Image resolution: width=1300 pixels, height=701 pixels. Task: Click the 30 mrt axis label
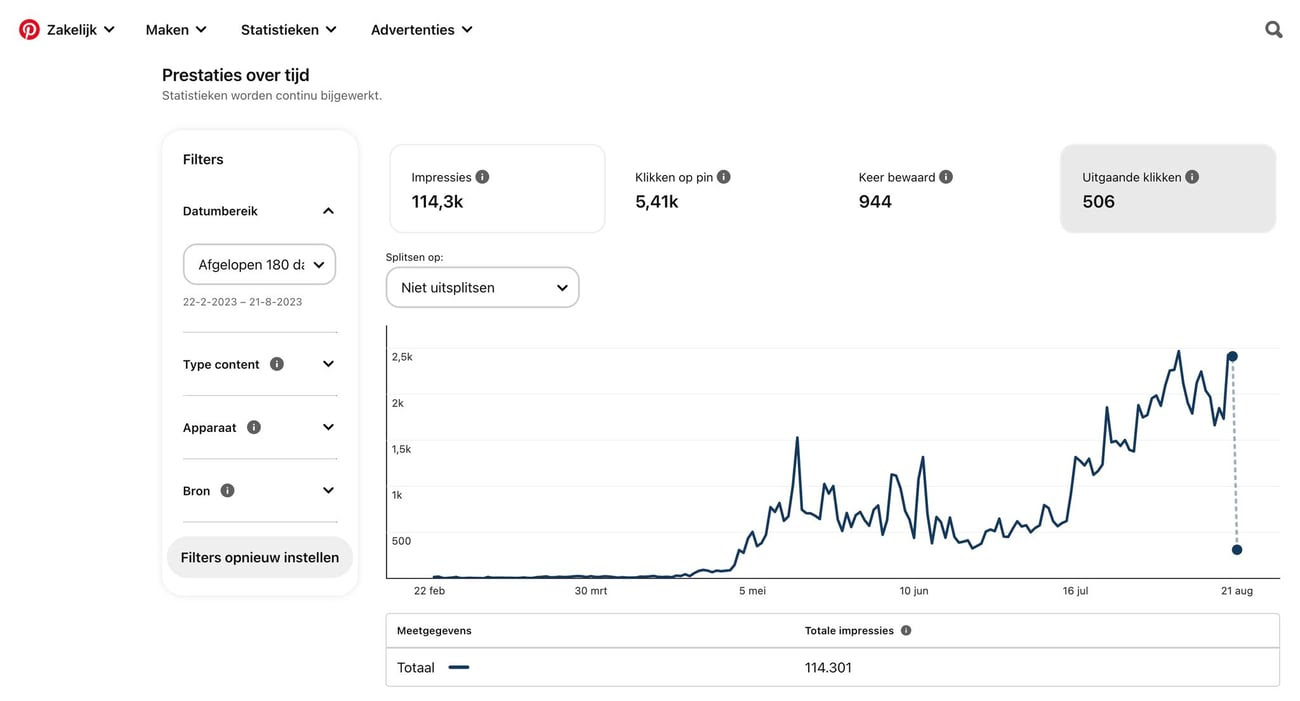[591, 591]
